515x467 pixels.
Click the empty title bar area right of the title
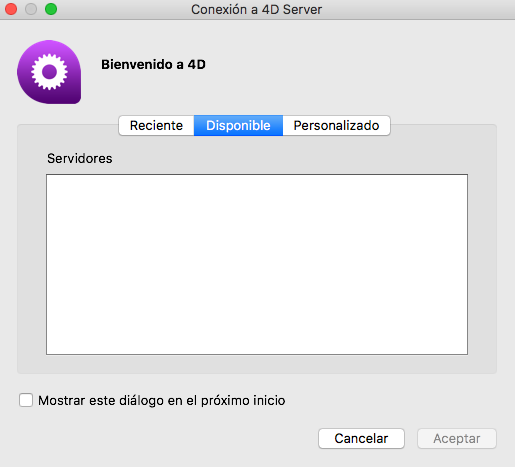pos(417,9)
